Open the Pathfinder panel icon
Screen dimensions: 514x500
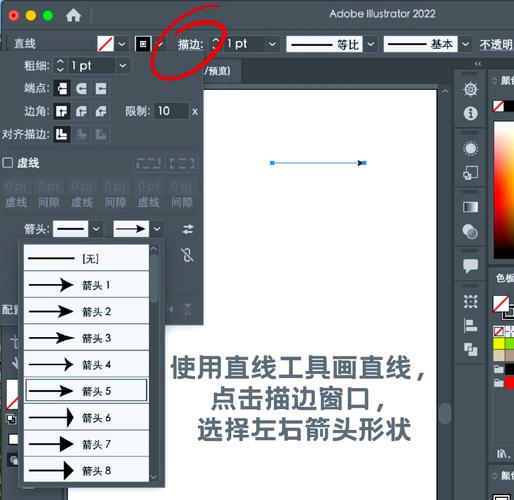[x=470, y=349]
